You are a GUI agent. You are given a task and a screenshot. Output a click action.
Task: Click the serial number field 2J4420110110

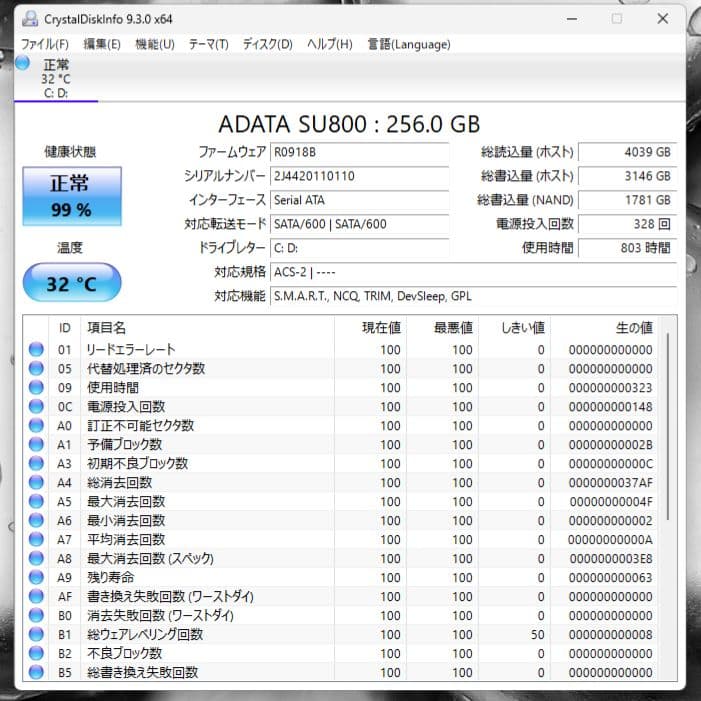click(x=359, y=176)
